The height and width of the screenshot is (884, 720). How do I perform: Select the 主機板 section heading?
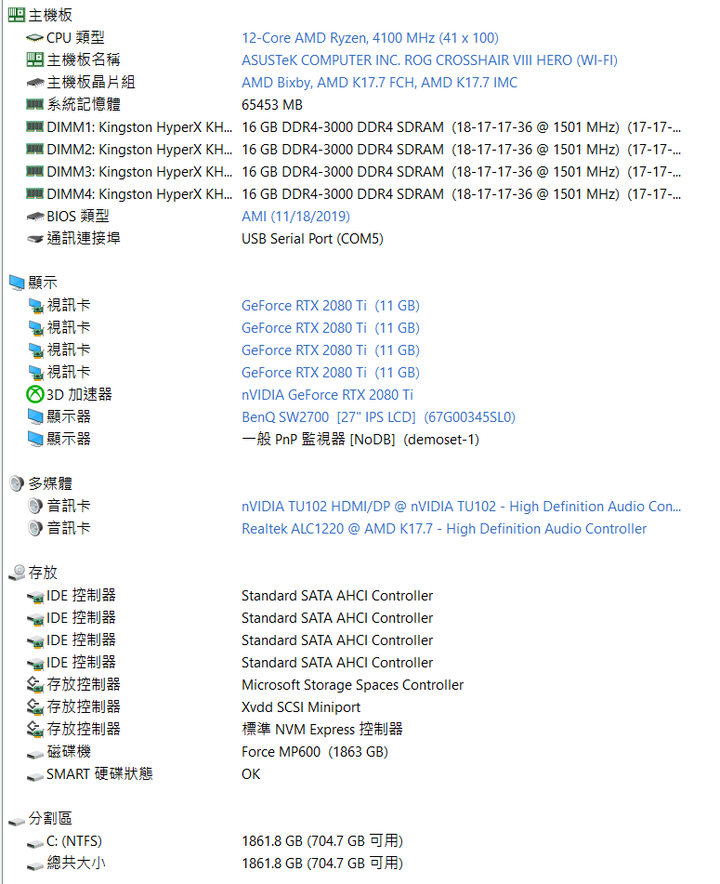point(50,15)
